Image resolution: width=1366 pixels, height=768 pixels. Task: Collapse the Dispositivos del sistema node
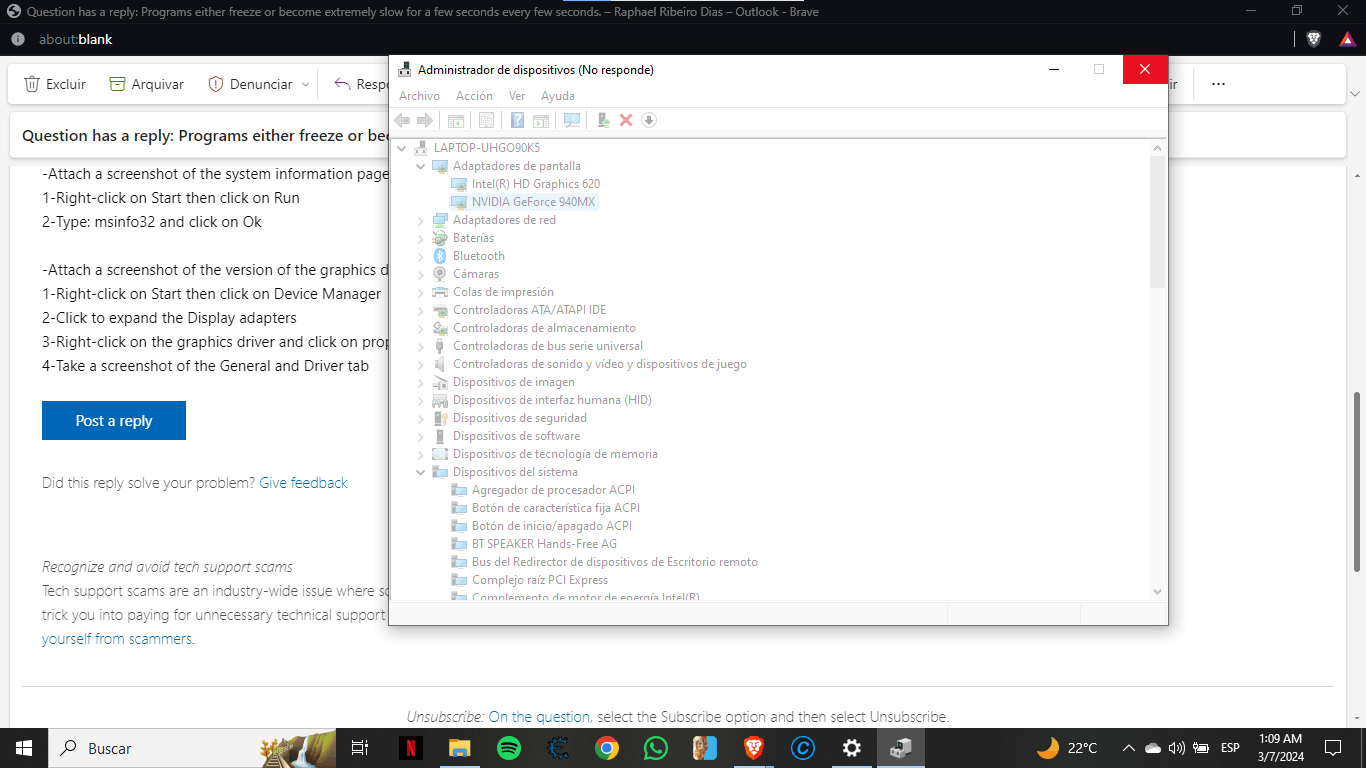pos(421,472)
